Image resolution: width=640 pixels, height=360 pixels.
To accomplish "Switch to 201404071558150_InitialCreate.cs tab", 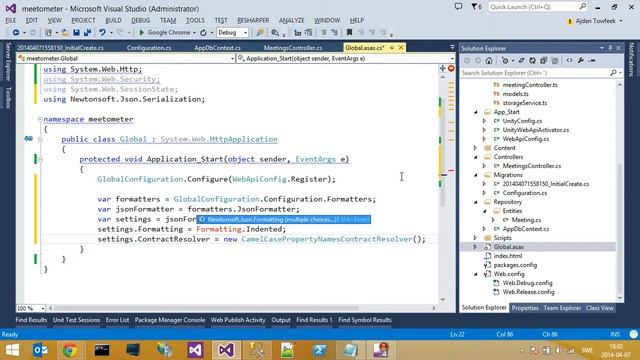I will 60,48.
